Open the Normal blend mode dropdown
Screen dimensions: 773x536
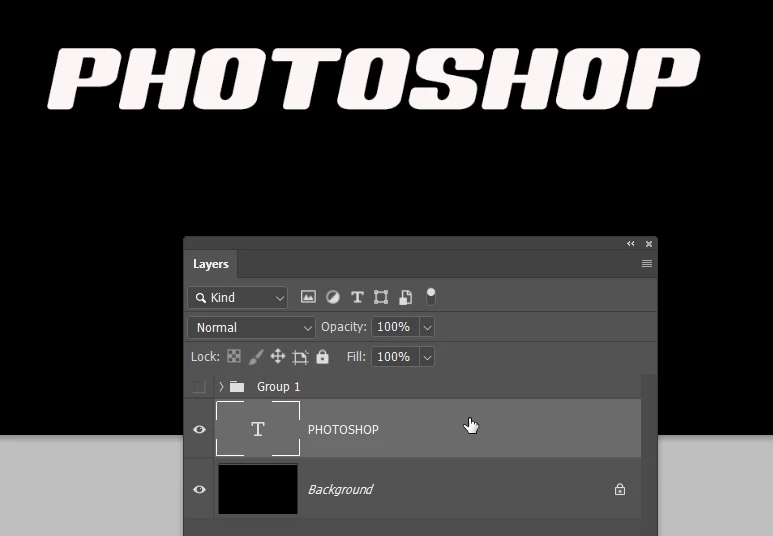point(251,327)
